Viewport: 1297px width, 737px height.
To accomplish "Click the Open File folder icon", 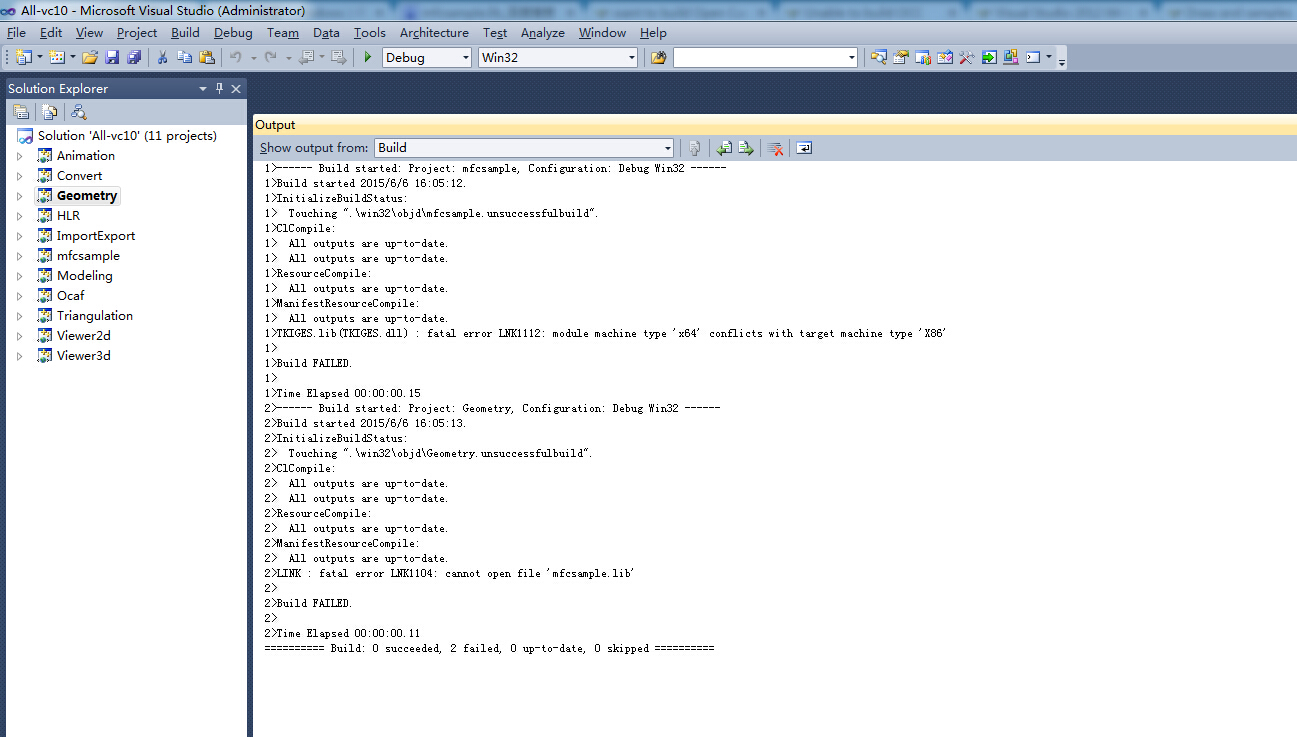I will [90, 58].
